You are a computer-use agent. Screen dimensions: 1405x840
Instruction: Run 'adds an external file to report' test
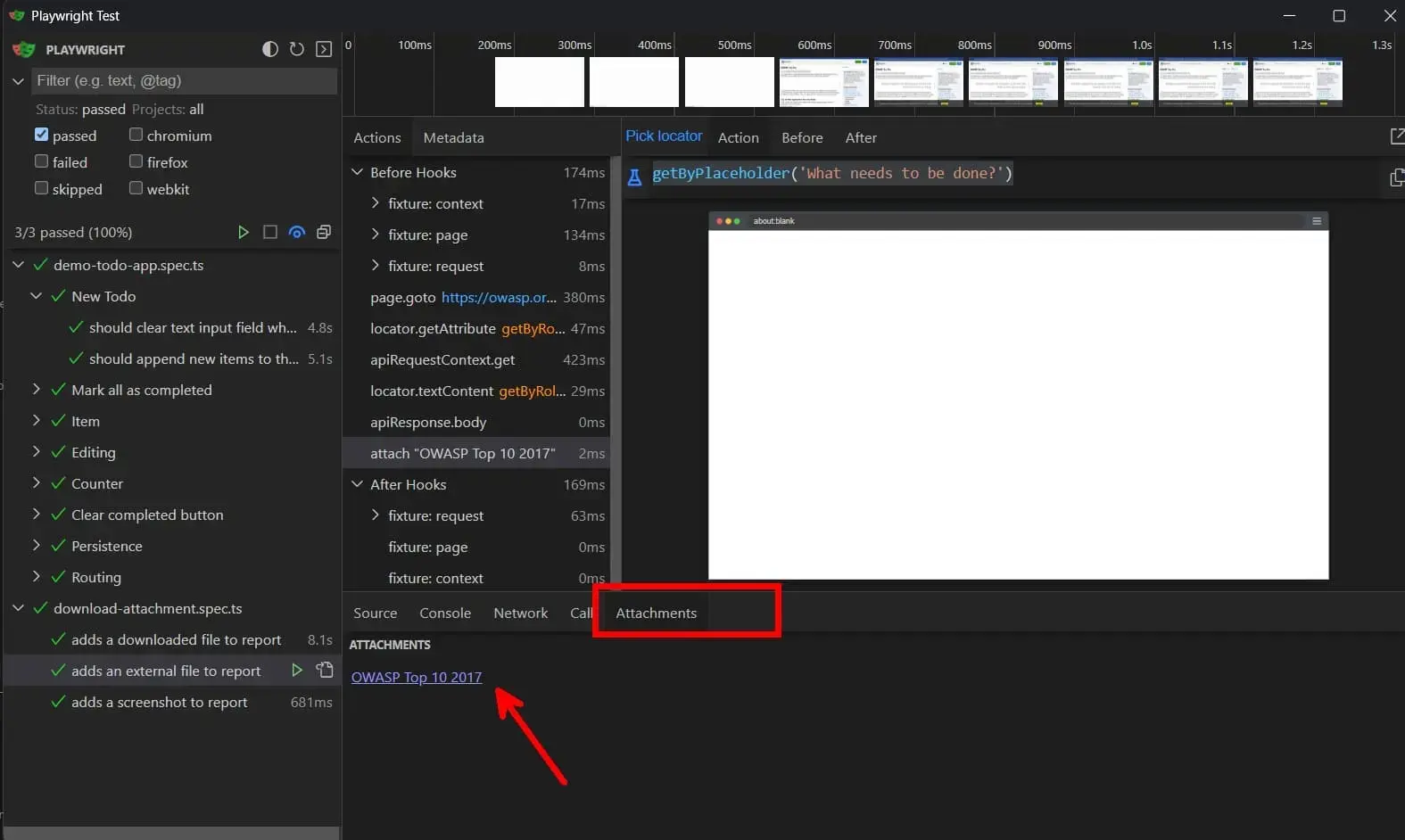(297, 670)
